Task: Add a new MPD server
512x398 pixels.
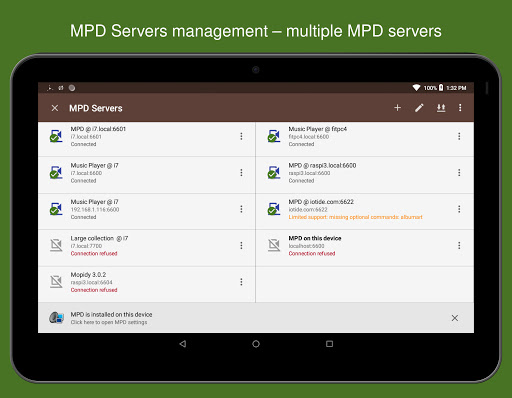Action: coord(397,108)
